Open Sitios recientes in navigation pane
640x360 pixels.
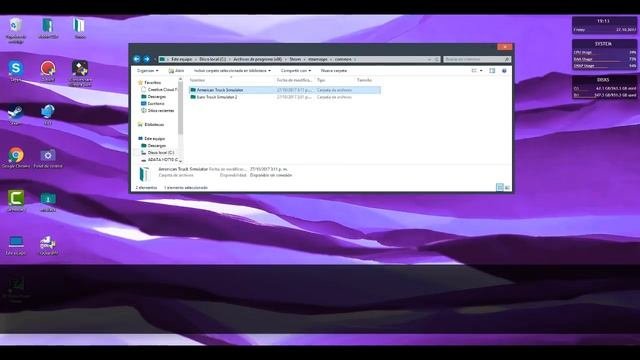158,111
